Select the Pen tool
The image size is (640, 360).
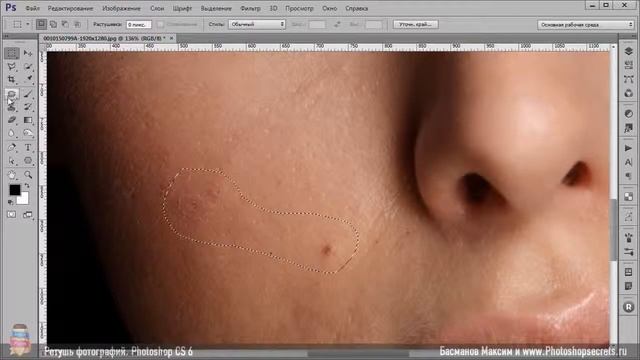pos(12,147)
